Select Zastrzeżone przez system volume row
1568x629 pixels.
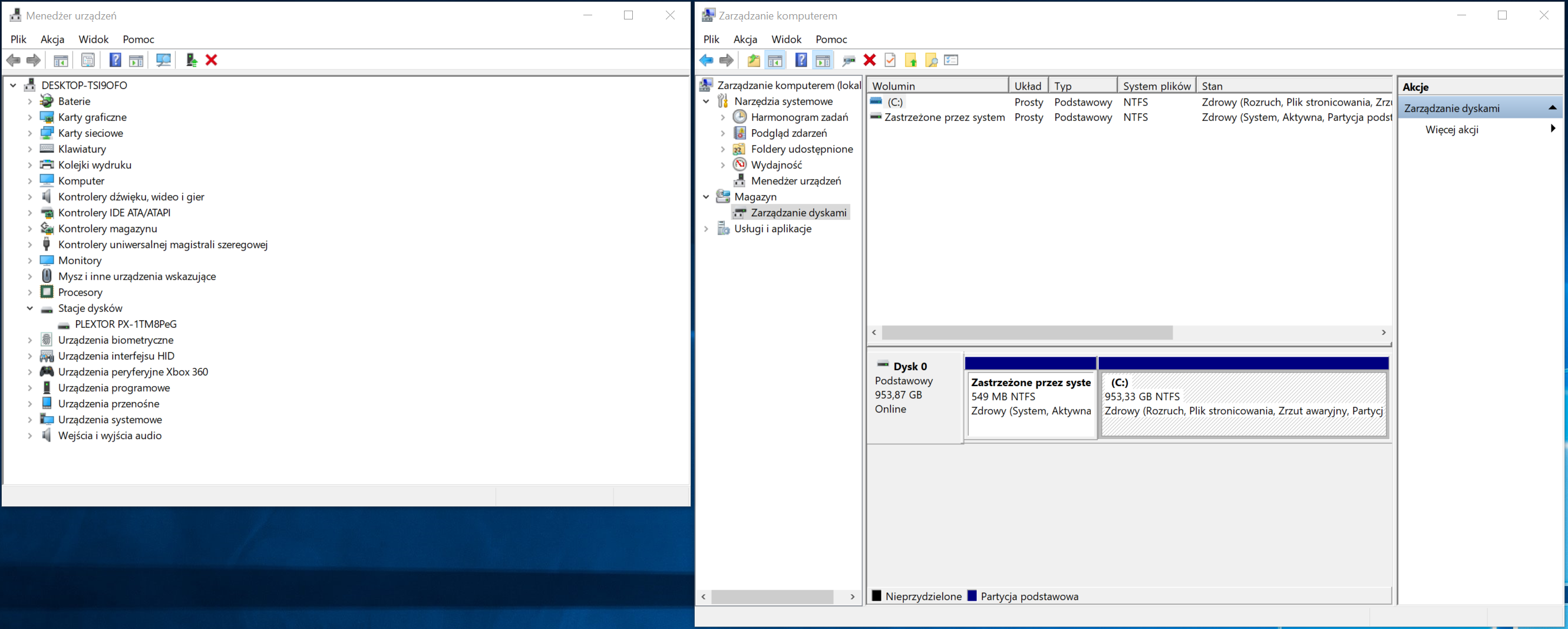[1130, 117]
